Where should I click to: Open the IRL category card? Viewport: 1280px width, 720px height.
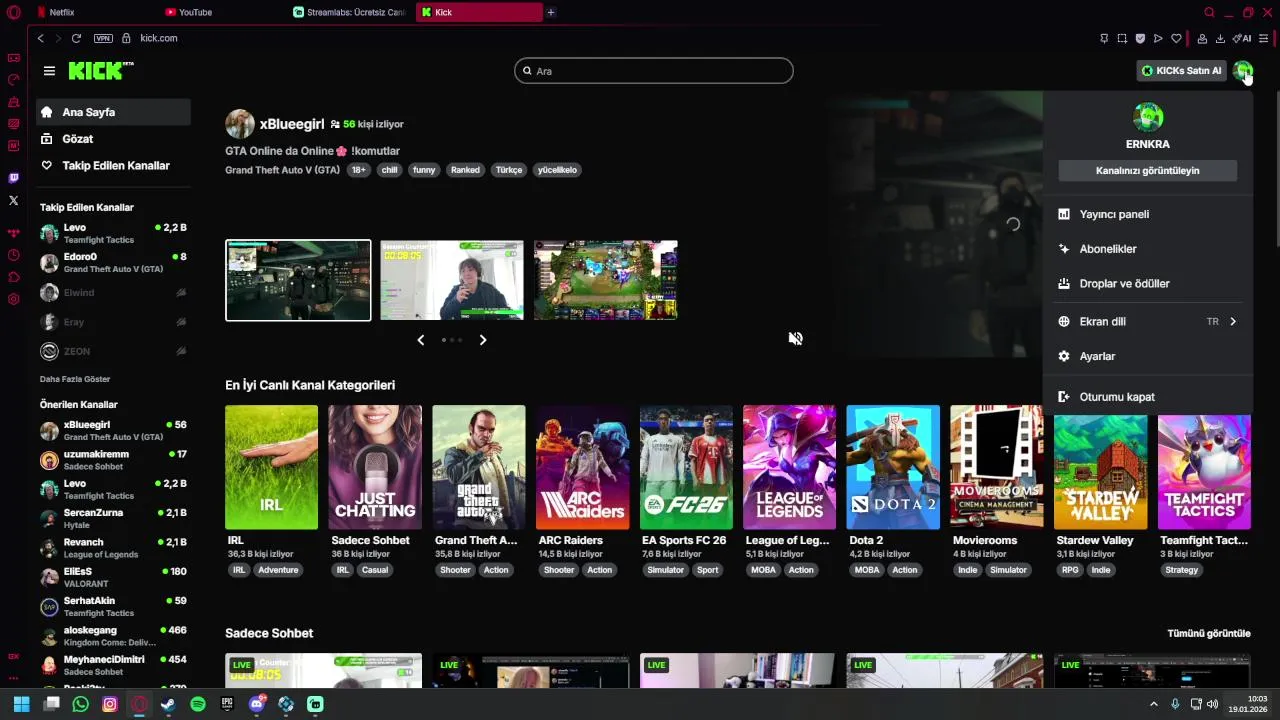tap(271, 467)
